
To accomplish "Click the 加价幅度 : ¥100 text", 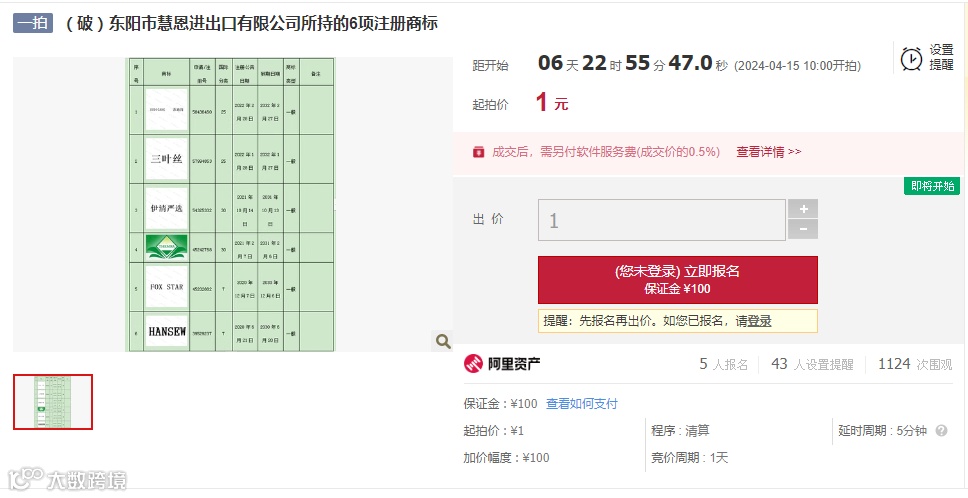I will click(x=506, y=458).
